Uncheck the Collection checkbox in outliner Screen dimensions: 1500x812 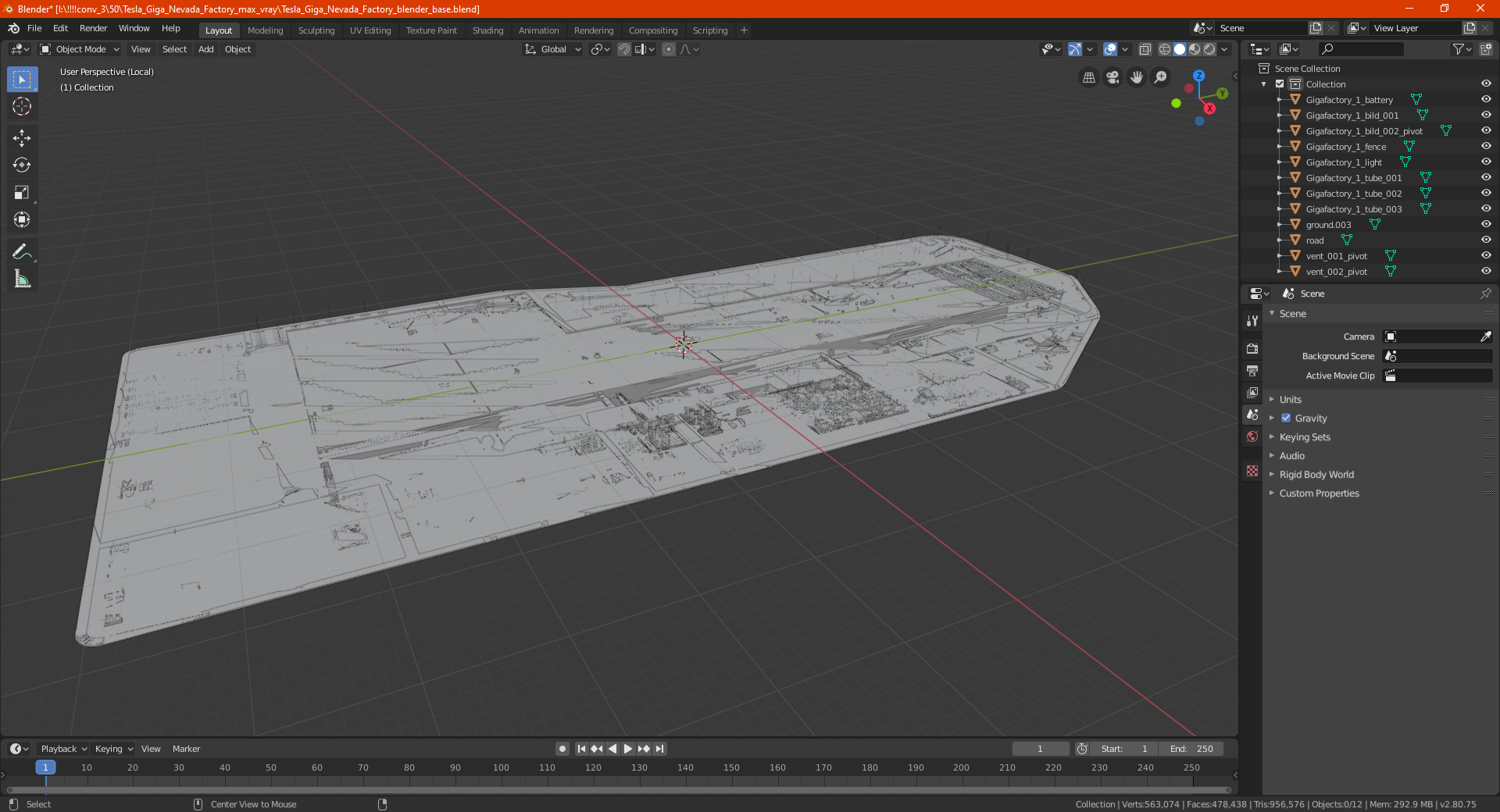[1280, 84]
